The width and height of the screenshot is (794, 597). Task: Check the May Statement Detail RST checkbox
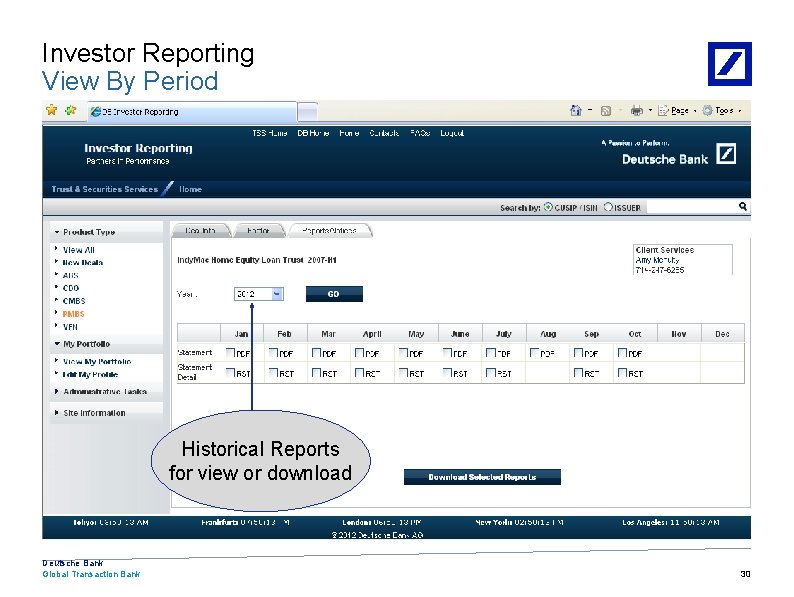coord(404,373)
